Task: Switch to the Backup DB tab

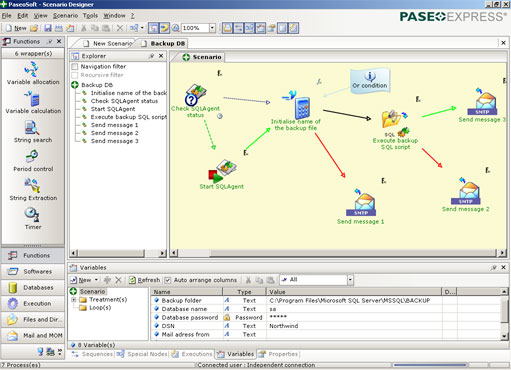Action: (x=163, y=43)
